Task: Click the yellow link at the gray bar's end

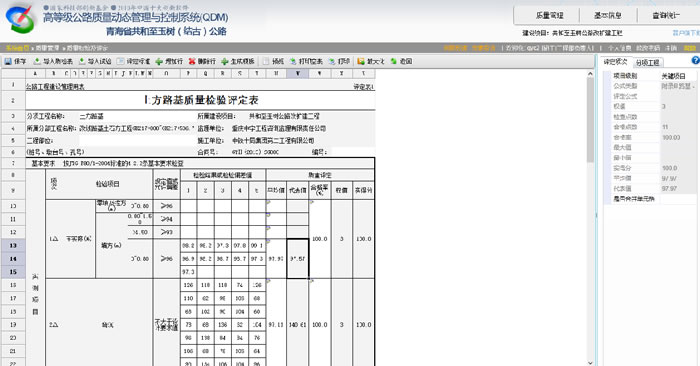Action: [x=690, y=48]
